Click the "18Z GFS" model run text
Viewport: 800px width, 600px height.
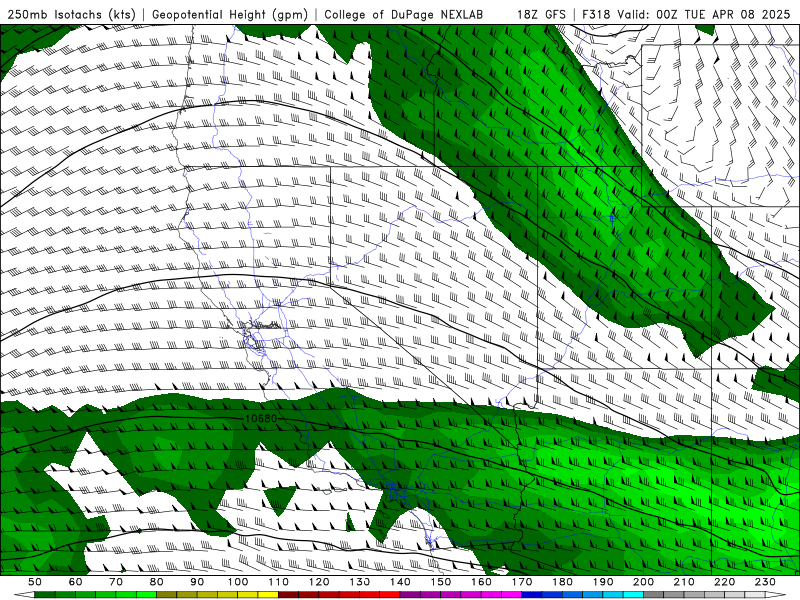click(x=541, y=14)
